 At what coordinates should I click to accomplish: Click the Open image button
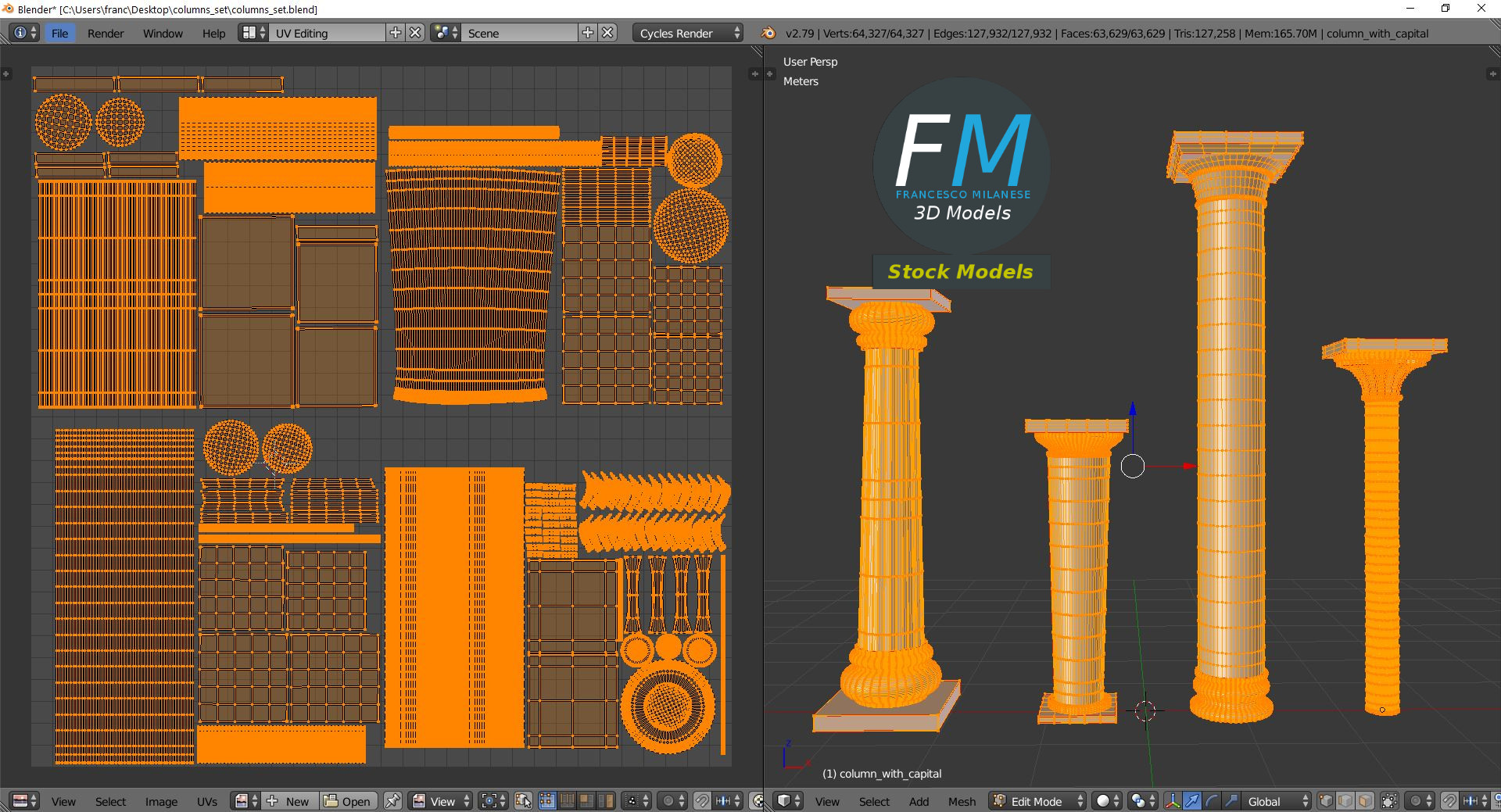tap(349, 801)
